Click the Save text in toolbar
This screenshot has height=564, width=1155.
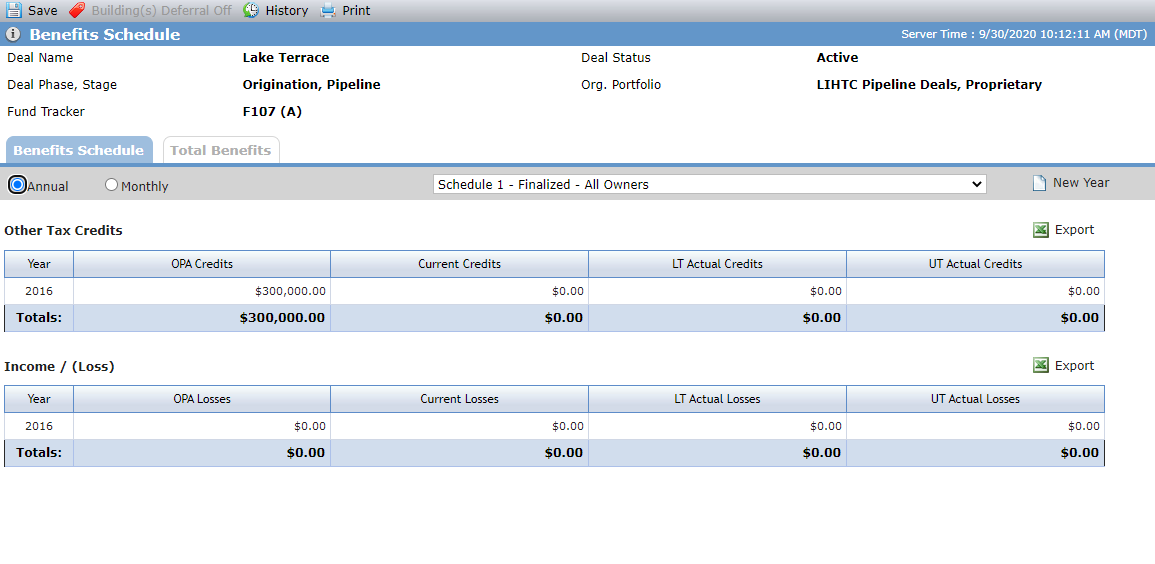pos(43,11)
